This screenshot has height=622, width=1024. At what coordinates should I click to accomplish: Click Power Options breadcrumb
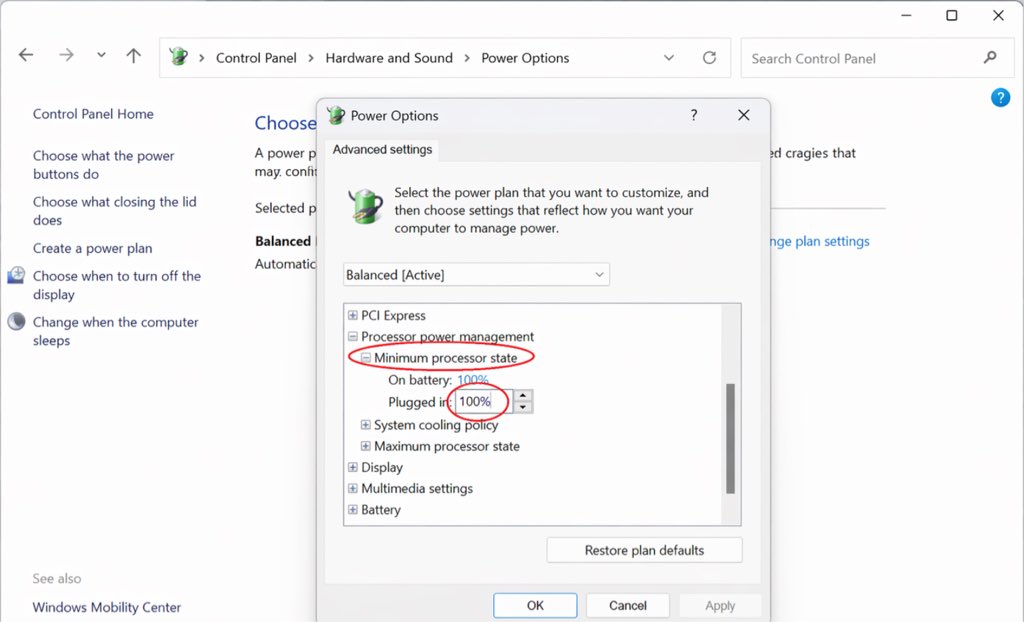525,57
